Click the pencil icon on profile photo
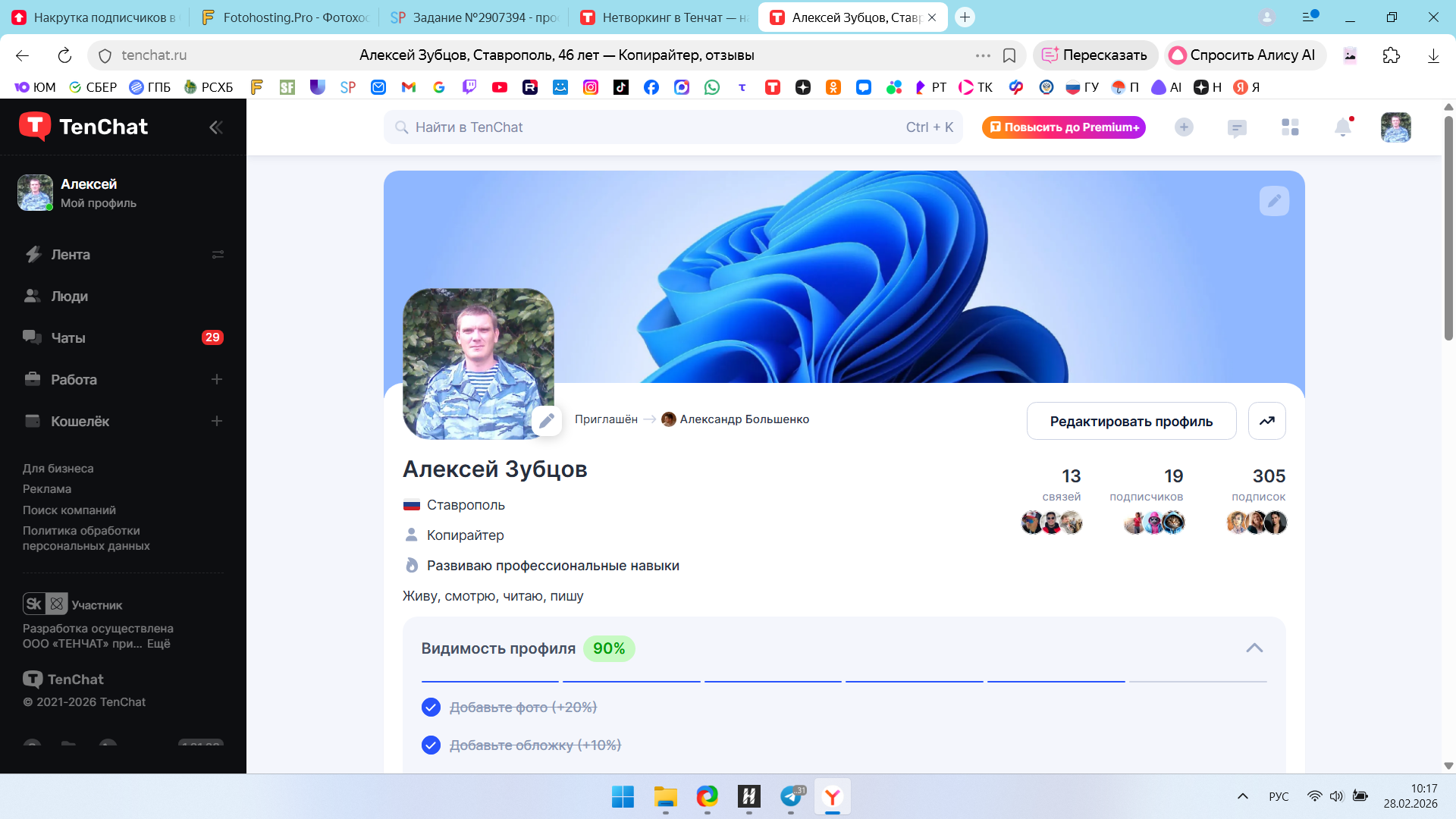This screenshot has width=1456, height=819. pyautogui.click(x=546, y=420)
